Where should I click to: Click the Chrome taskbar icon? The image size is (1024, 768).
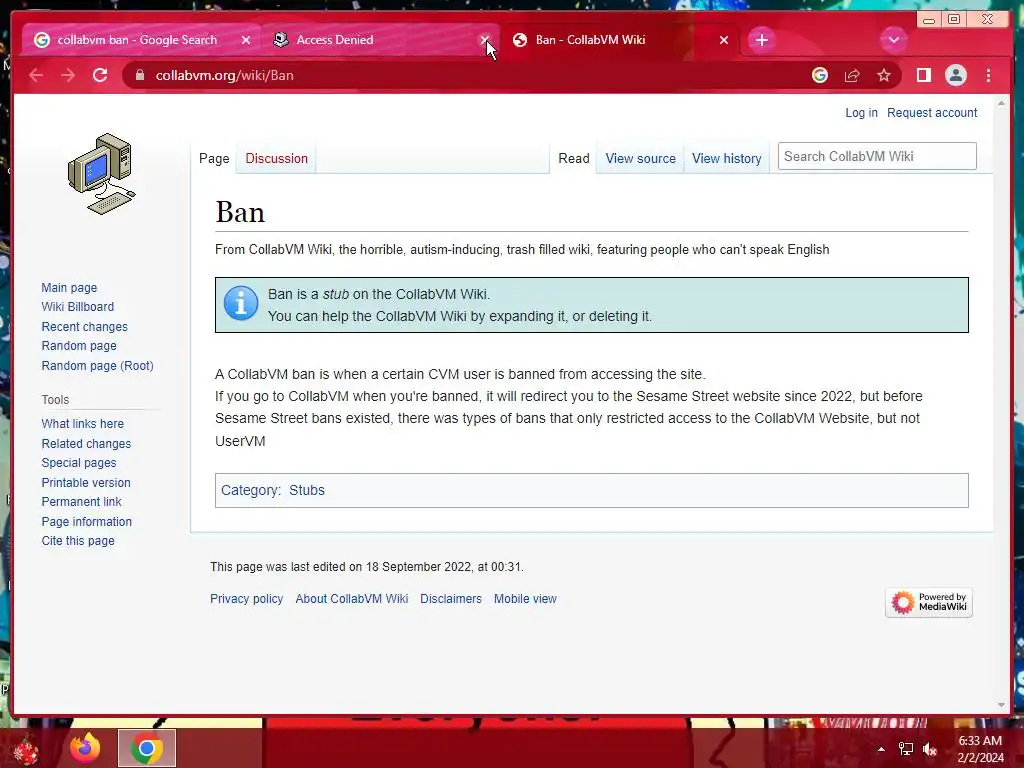(146, 748)
